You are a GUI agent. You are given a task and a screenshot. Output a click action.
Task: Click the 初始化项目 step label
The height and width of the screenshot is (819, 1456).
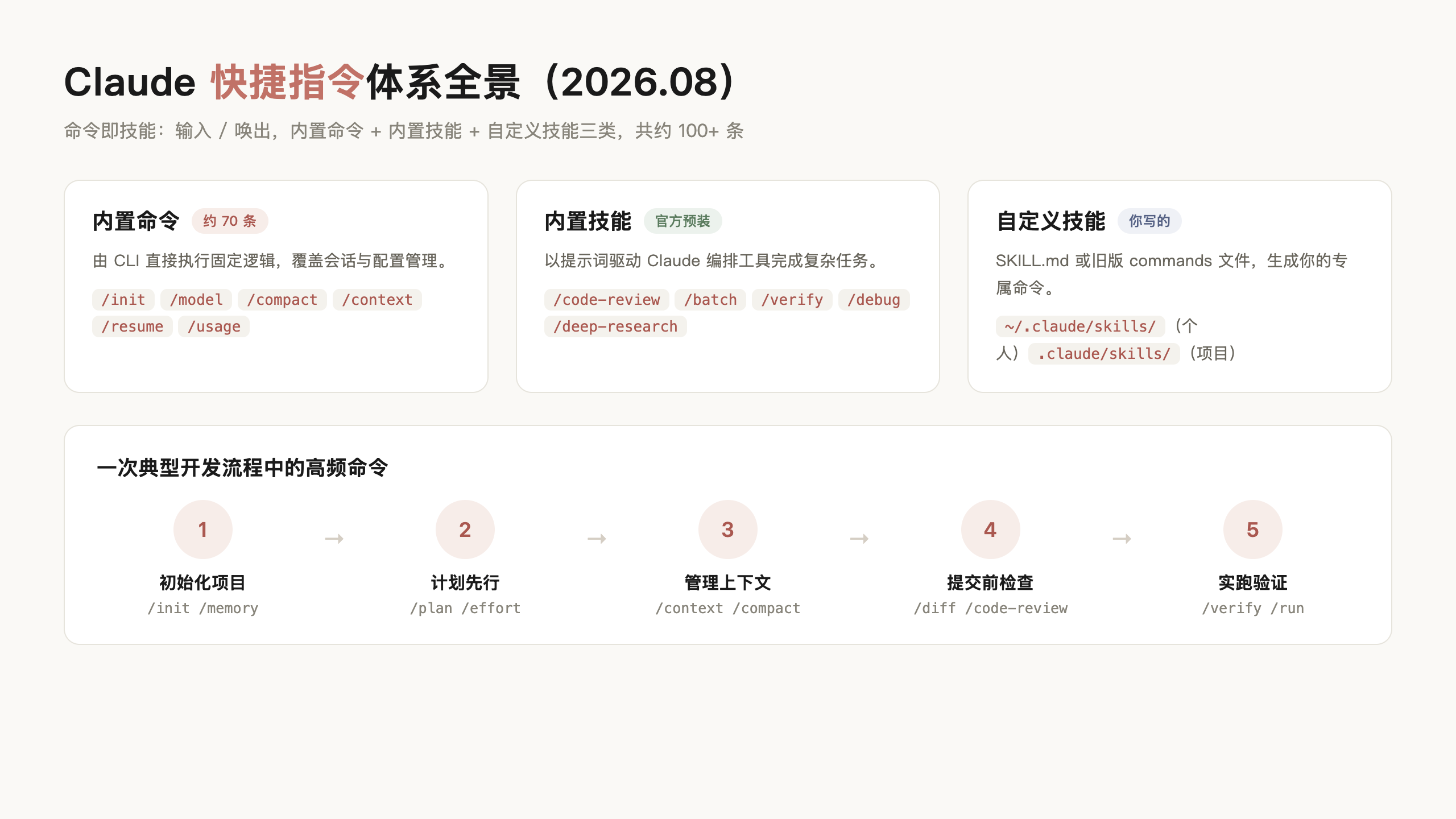[x=203, y=582]
